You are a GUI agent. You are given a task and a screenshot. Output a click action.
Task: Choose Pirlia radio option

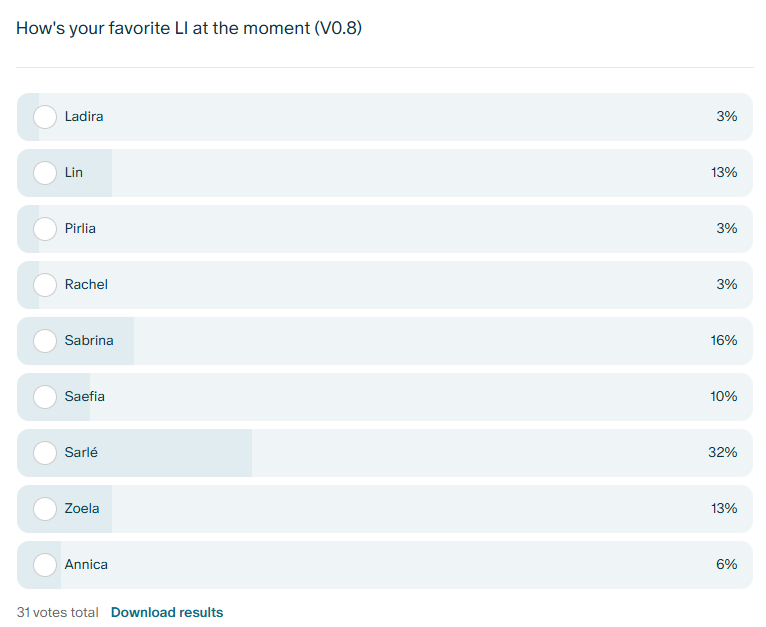click(45, 229)
